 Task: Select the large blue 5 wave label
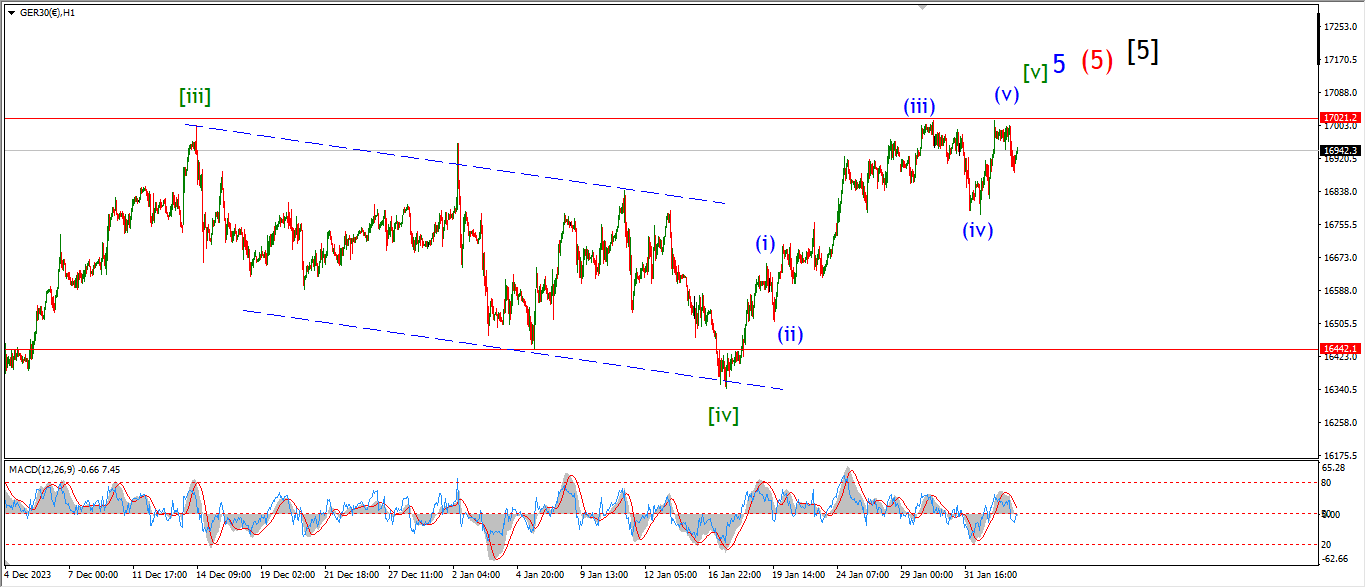[x=1059, y=63]
